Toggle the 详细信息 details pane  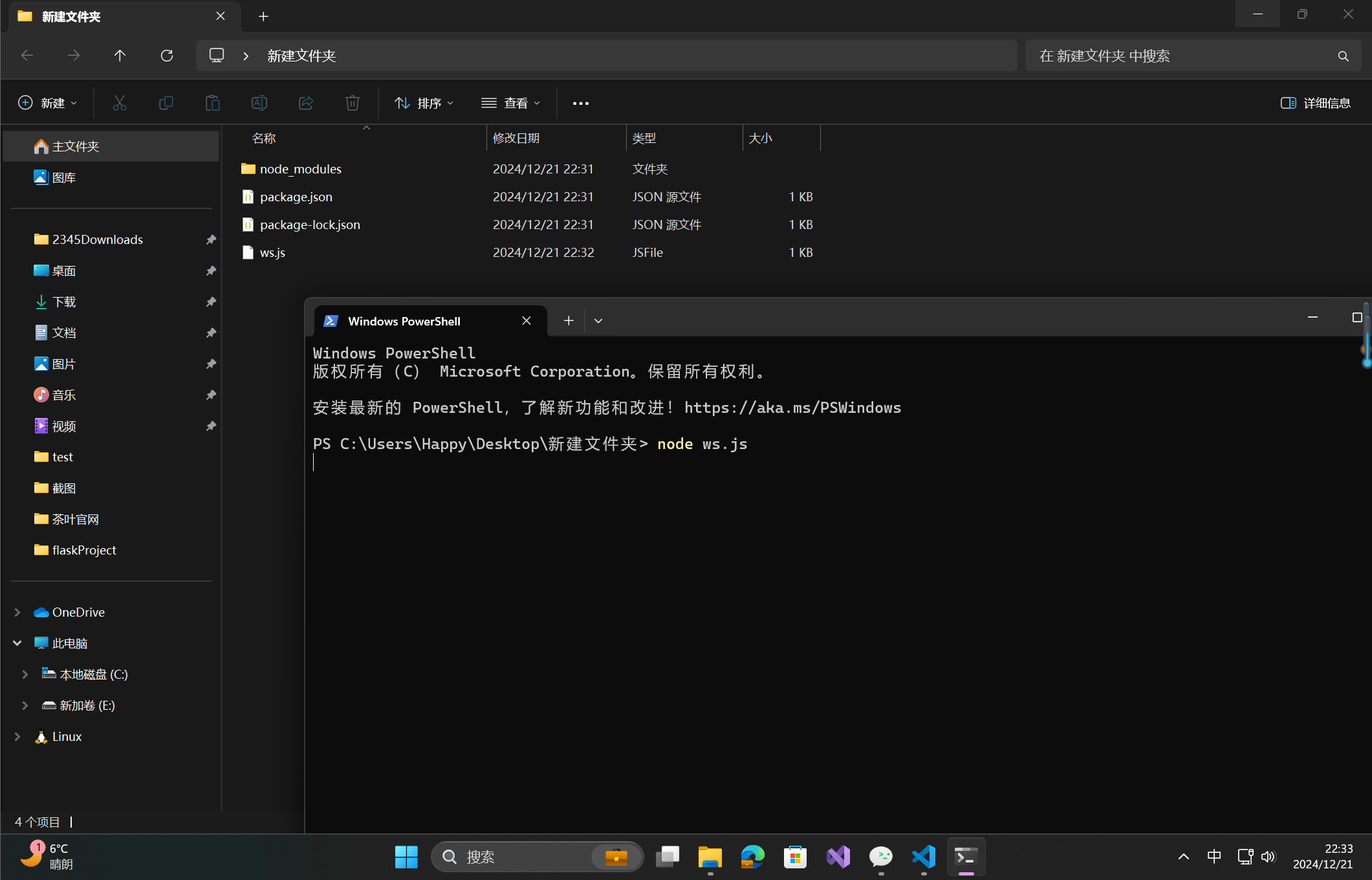pyautogui.click(x=1316, y=103)
